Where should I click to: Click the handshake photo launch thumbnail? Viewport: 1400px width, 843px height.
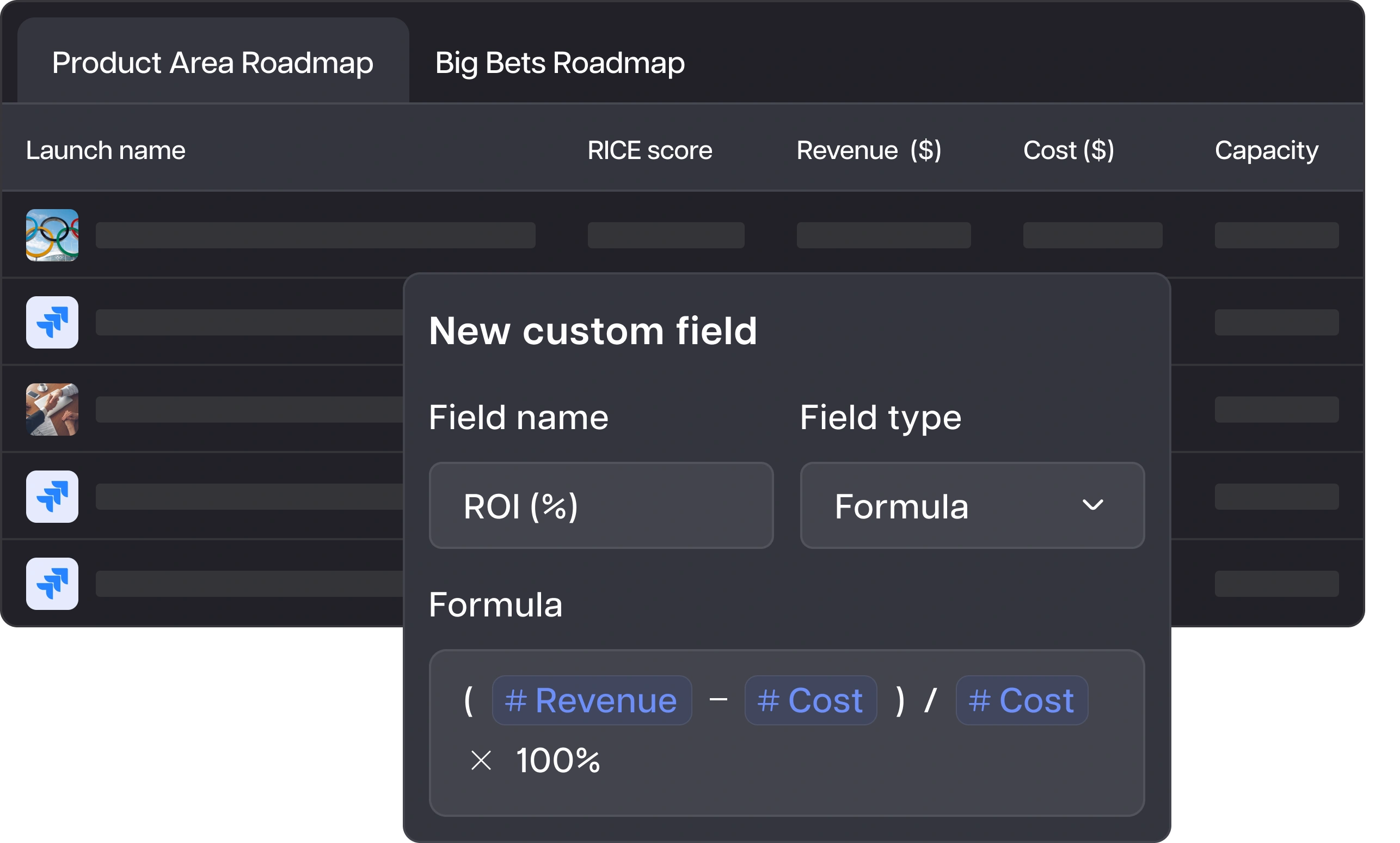coord(52,410)
